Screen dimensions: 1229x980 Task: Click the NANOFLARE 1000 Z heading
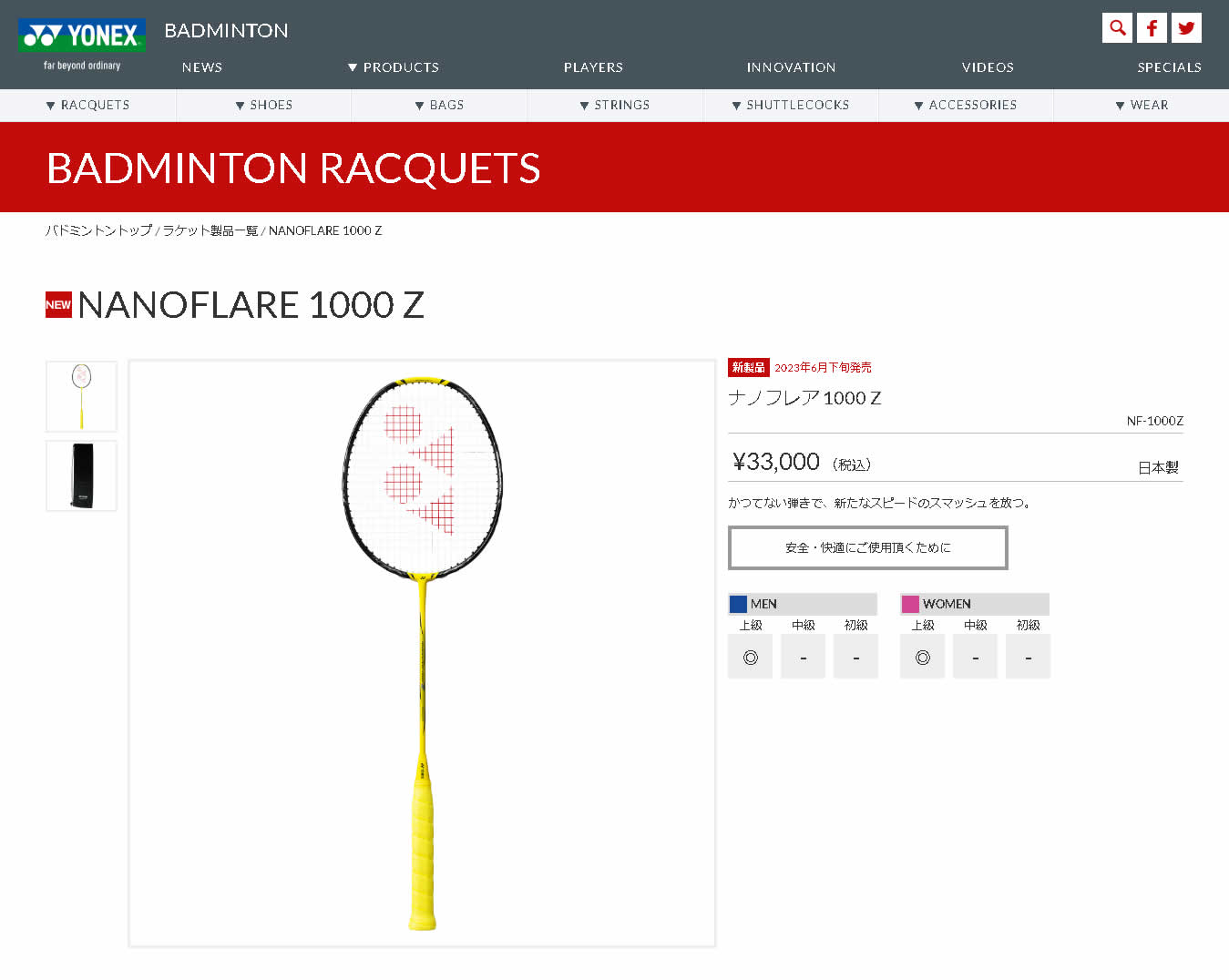(x=251, y=304)
